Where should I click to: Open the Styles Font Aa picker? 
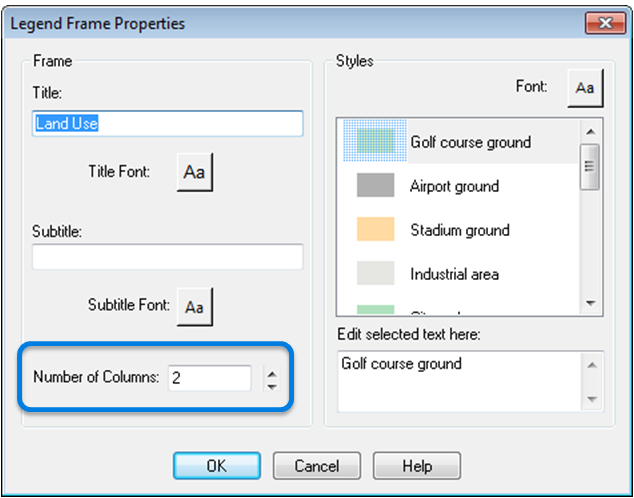585,88
